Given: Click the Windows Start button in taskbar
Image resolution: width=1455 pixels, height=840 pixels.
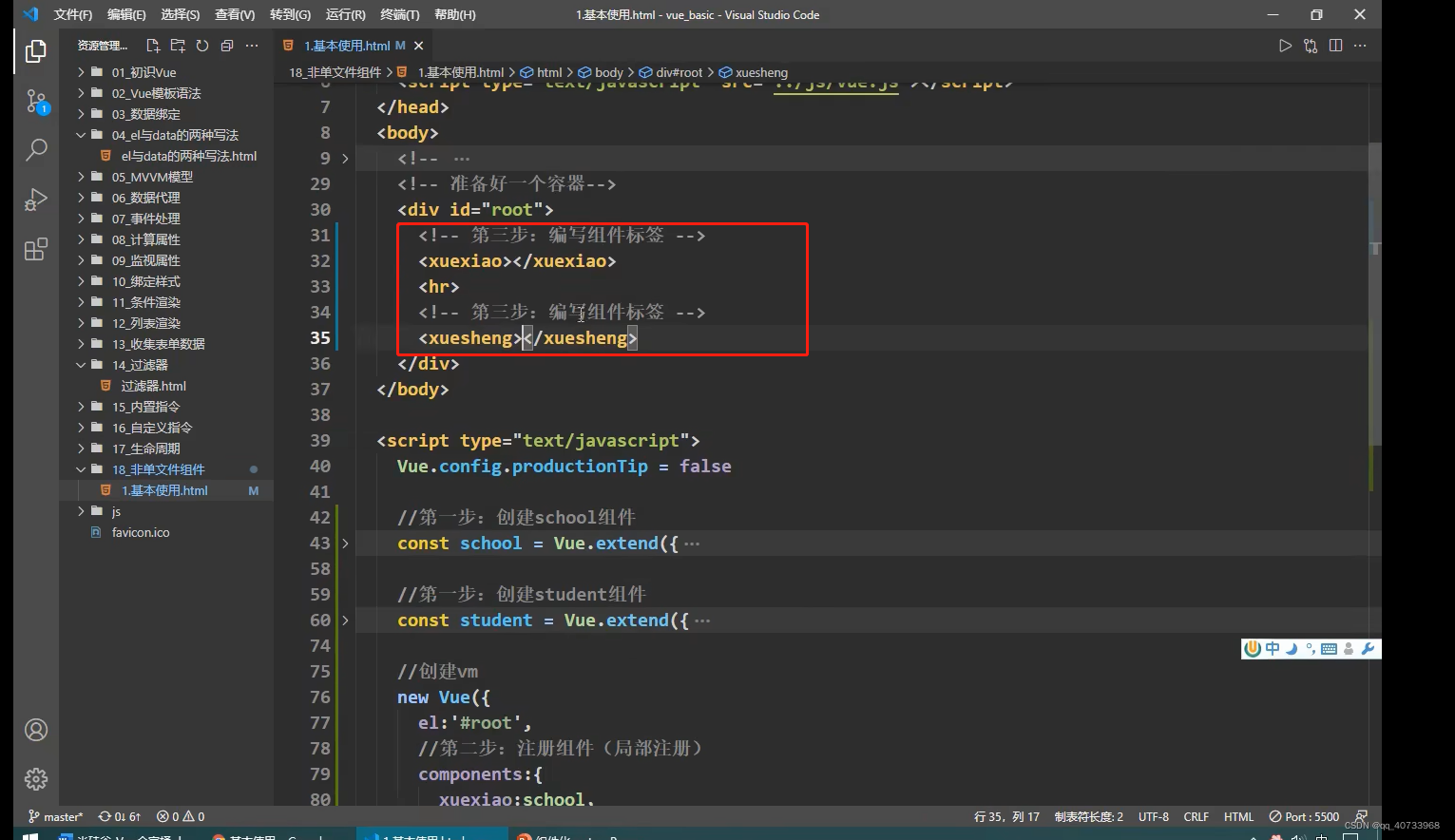Looking at the screenshot, I should click(30, 836).
